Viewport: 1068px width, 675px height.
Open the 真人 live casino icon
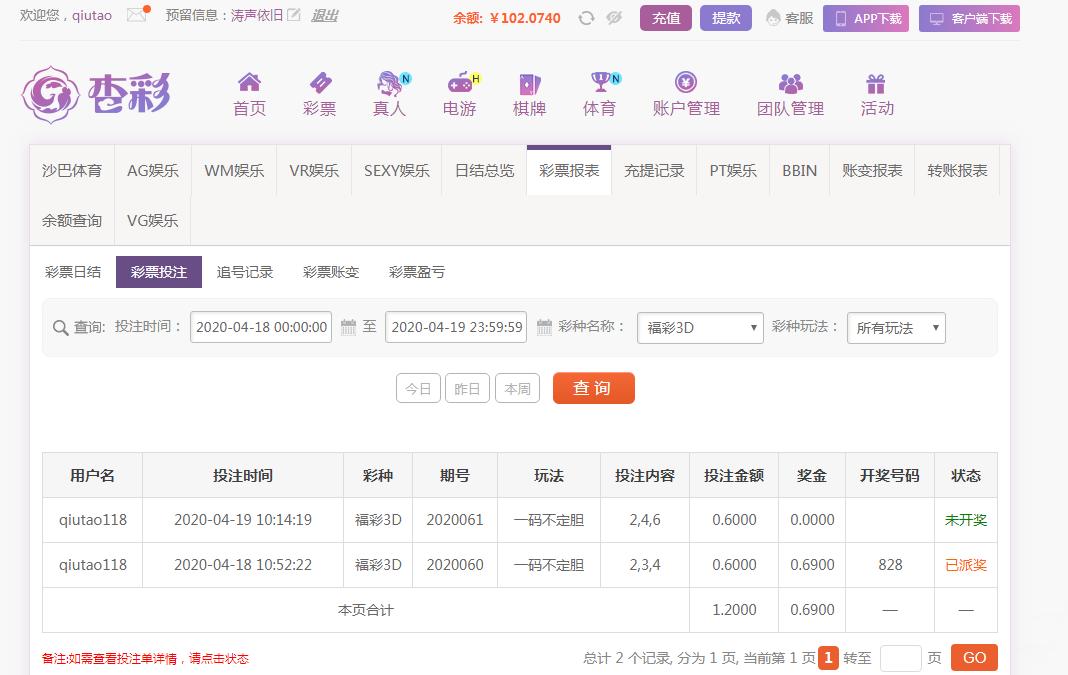389,83
